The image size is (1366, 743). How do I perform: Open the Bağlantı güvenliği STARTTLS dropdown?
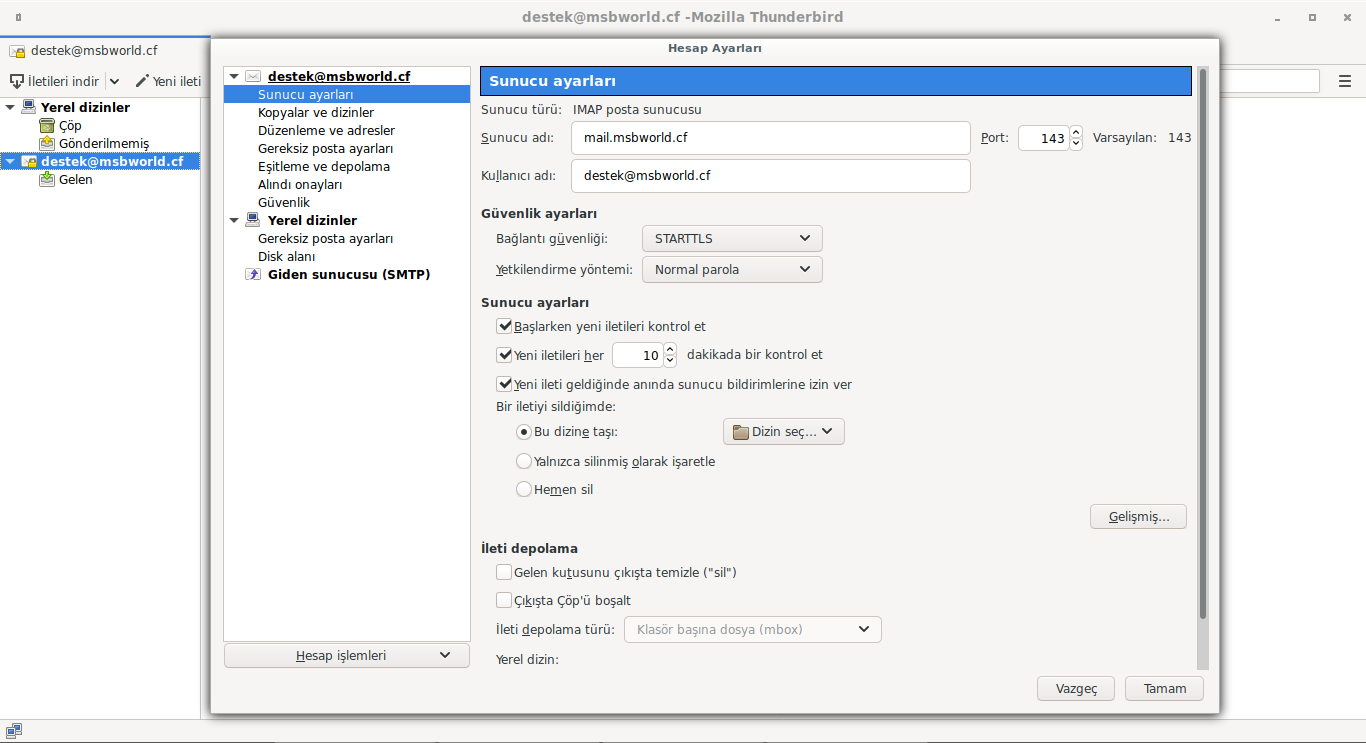click(732, 239)
